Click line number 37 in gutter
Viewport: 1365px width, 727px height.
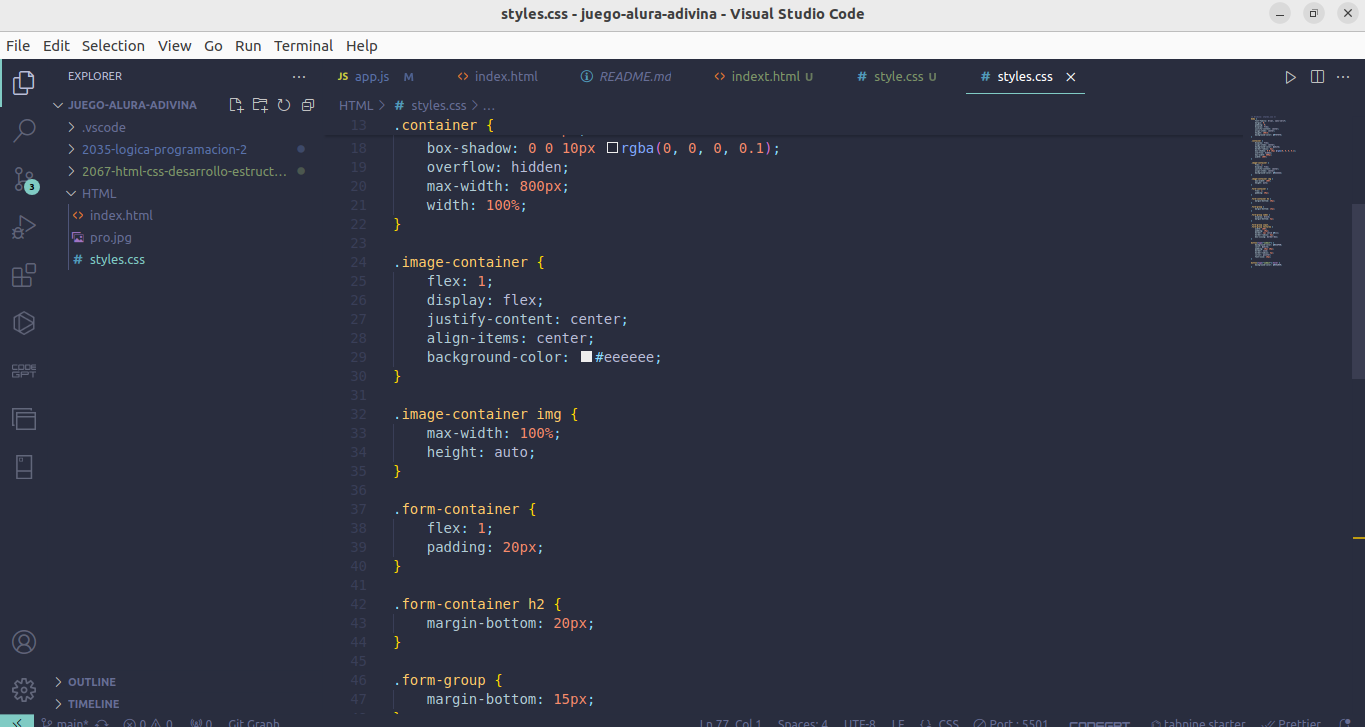(358, 509)
